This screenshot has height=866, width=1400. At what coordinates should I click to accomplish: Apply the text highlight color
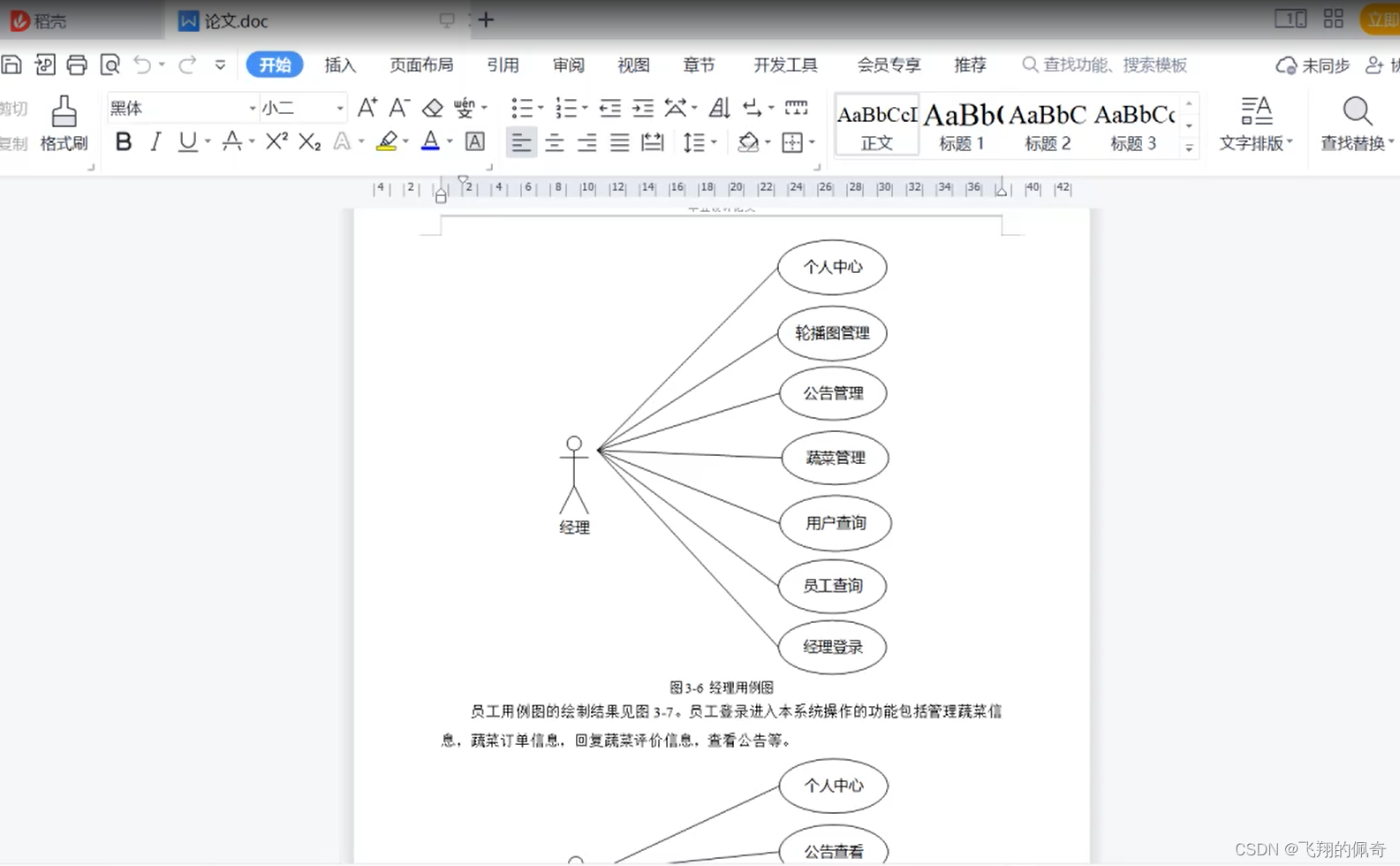click(x=386, y=141)
